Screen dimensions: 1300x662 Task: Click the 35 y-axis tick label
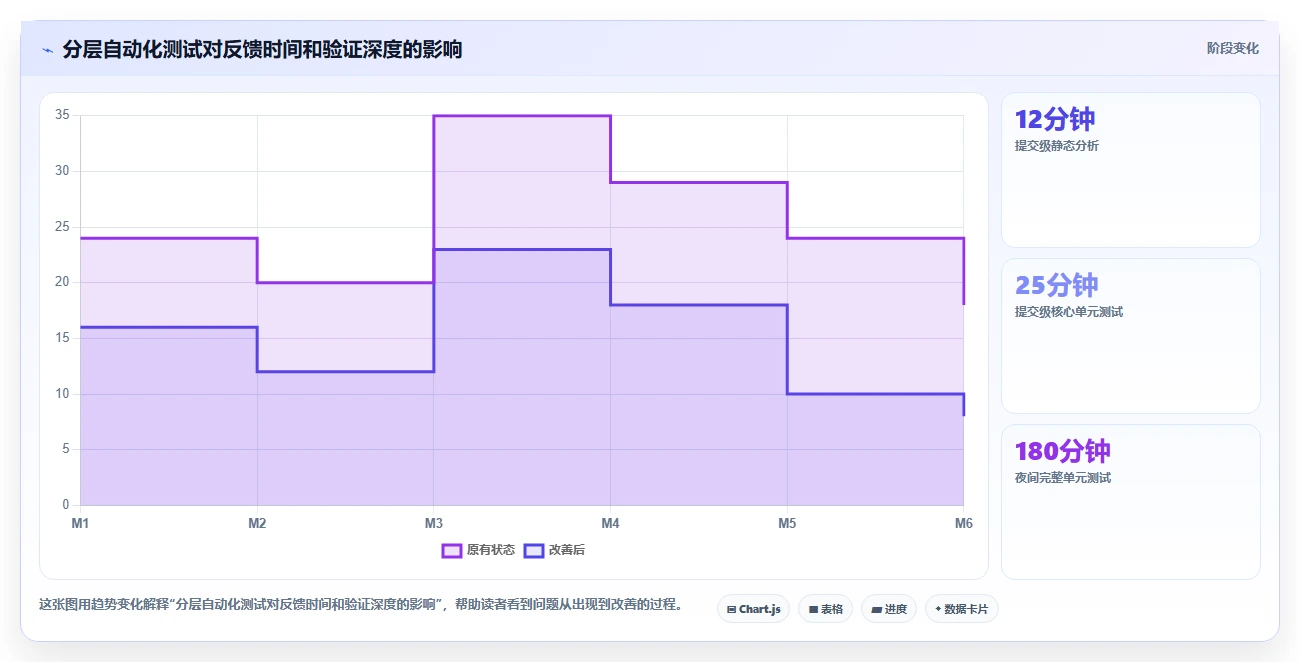click(x=62, y=115)
